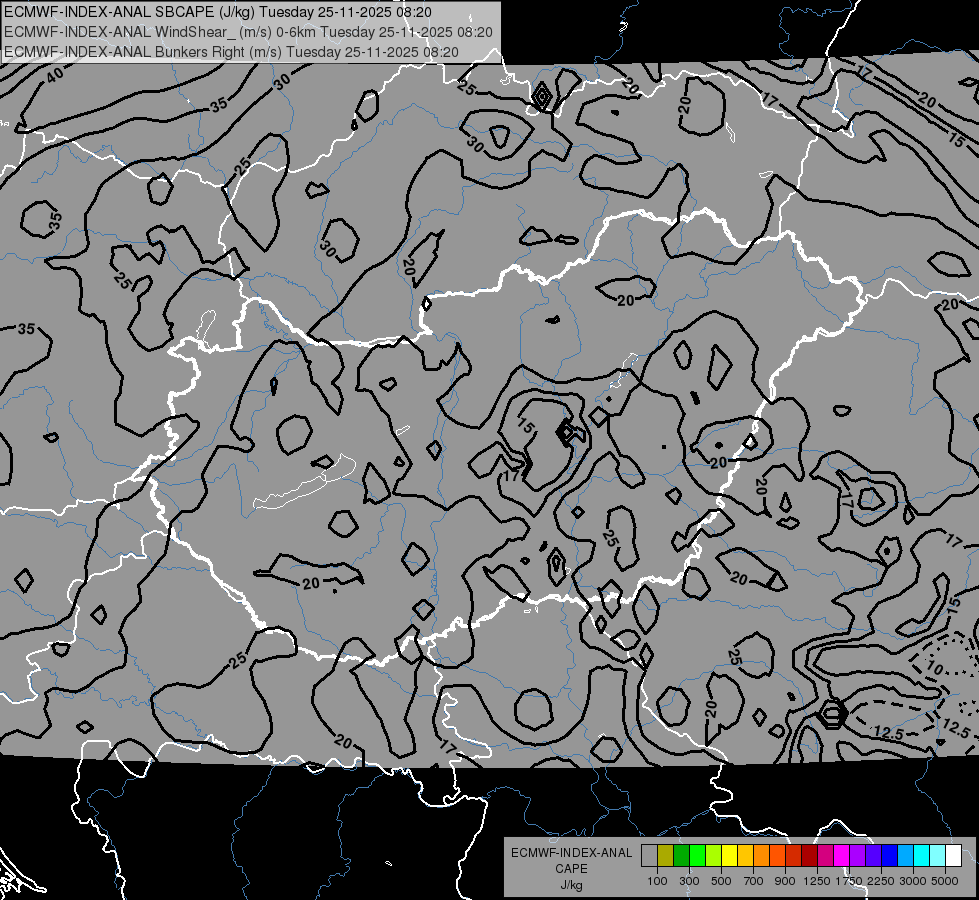
Task: Click the 1250 legend tick label
Action: [x=817, y=881]
